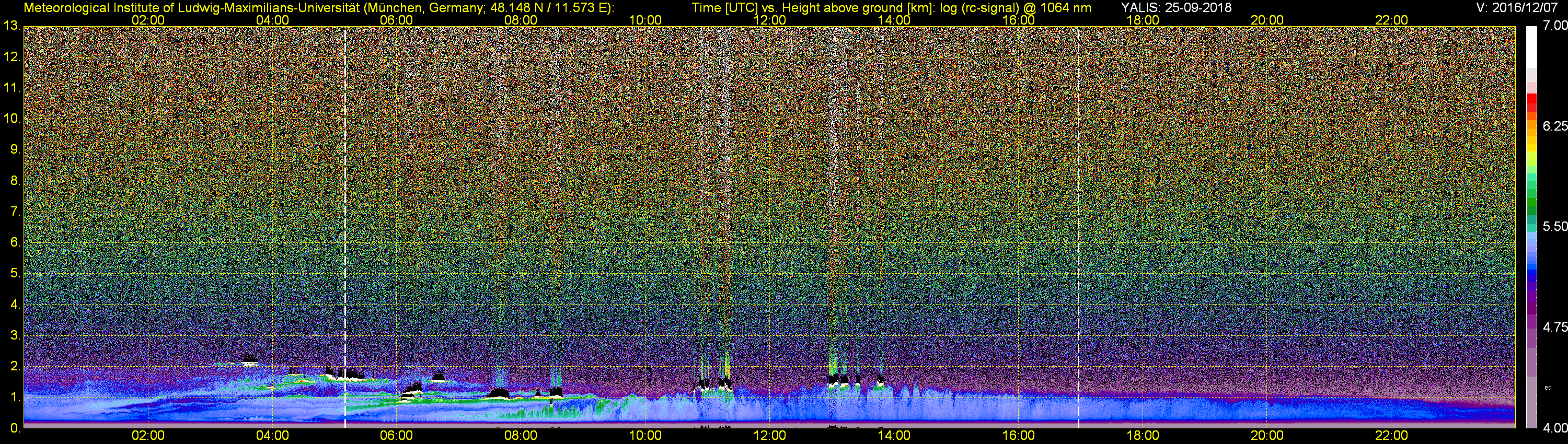Click the 2 km height axis label
Image resolution: width=1568 pixels, height=444 pixels.
point(15,366)
